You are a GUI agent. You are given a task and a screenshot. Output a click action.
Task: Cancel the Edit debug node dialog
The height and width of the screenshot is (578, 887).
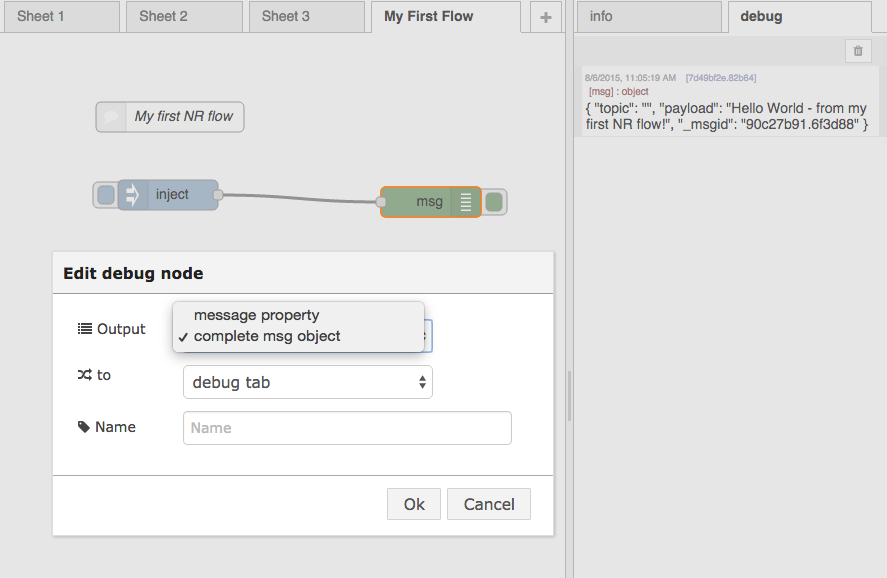tap(488, 504)
